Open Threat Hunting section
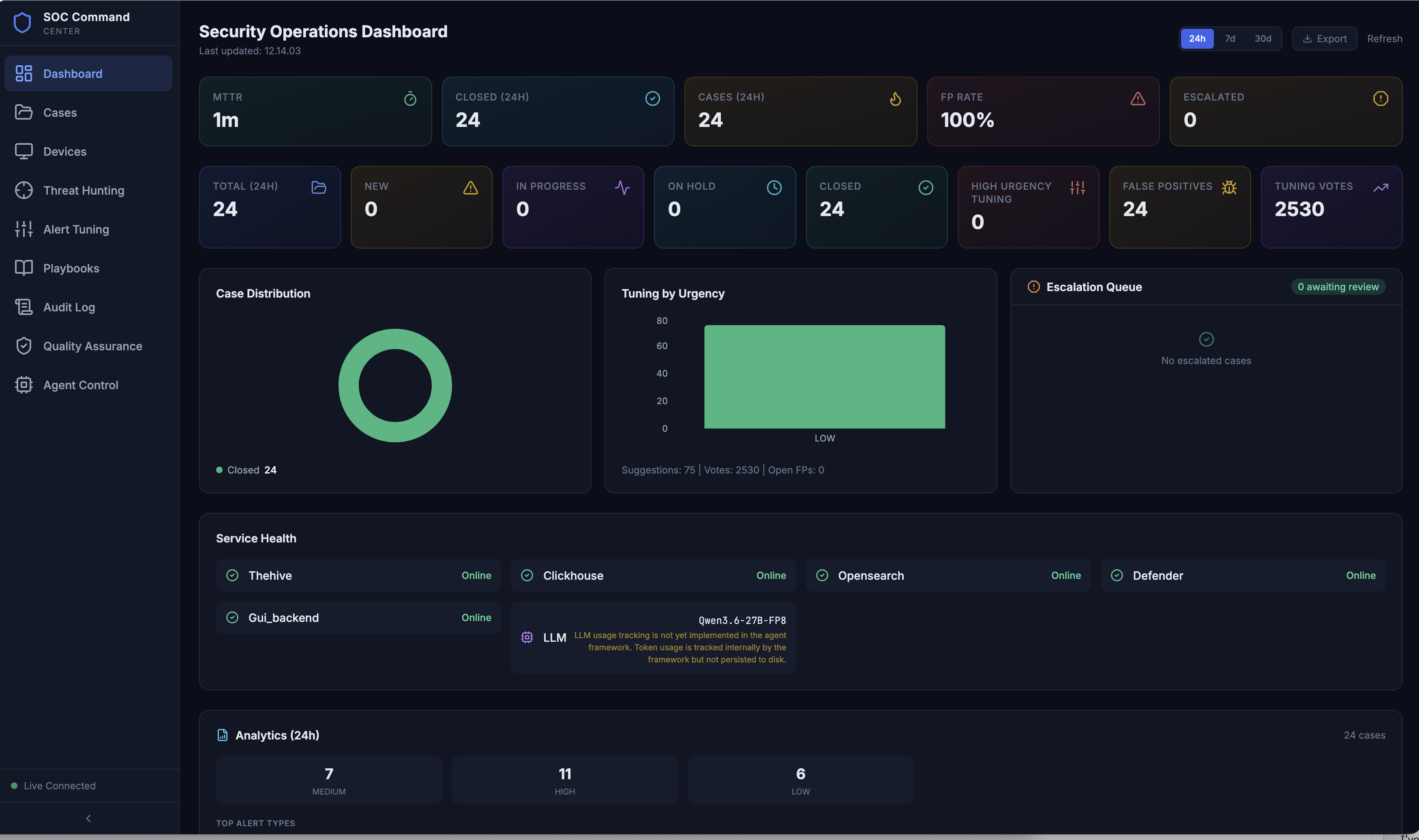 [88, 190]
